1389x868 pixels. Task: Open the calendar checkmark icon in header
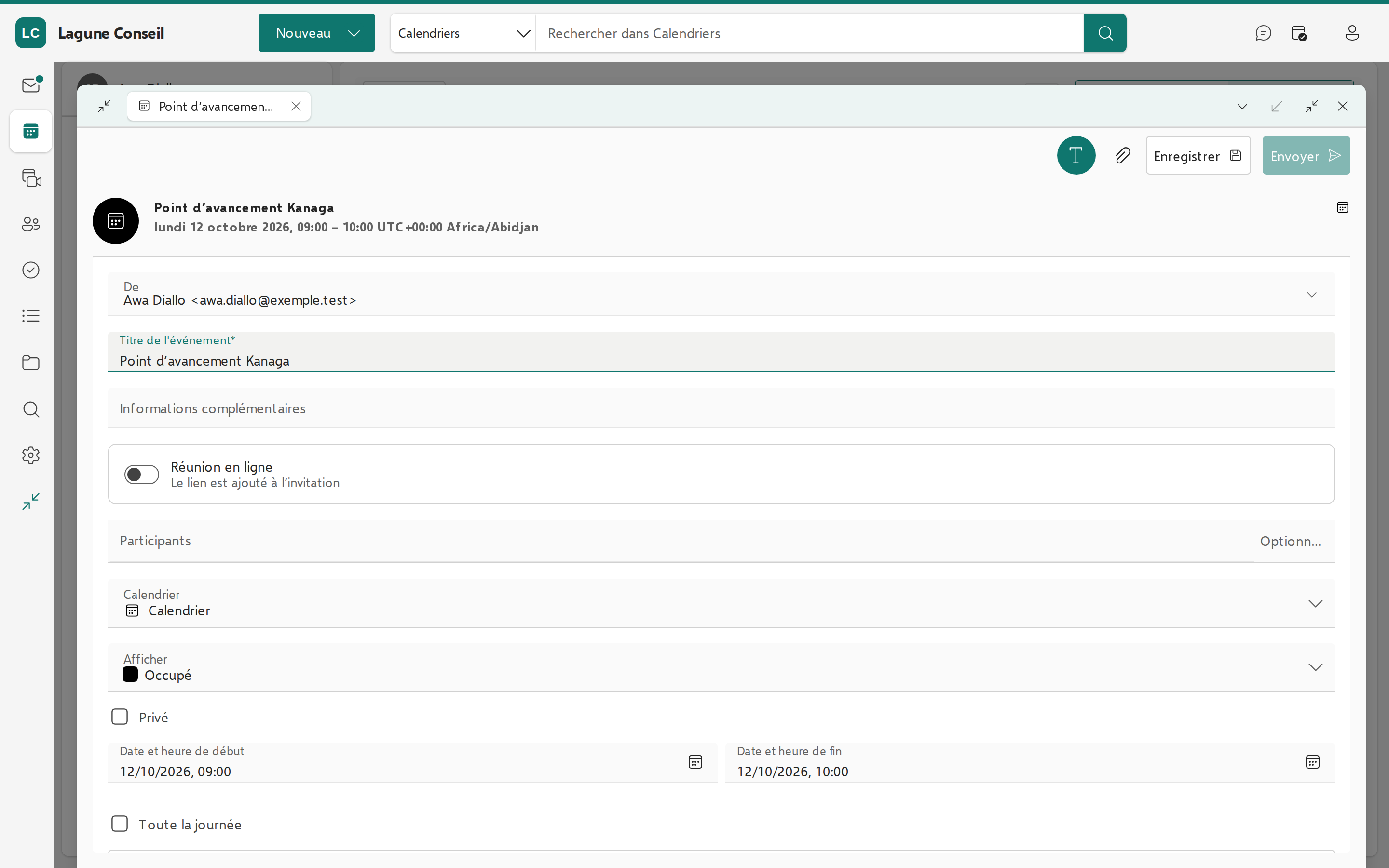1298,33
